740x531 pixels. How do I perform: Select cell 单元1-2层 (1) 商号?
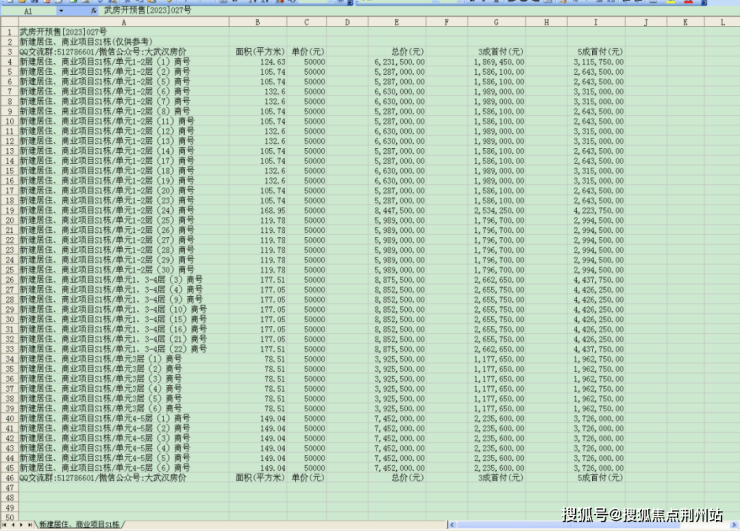tap(124, 62)
